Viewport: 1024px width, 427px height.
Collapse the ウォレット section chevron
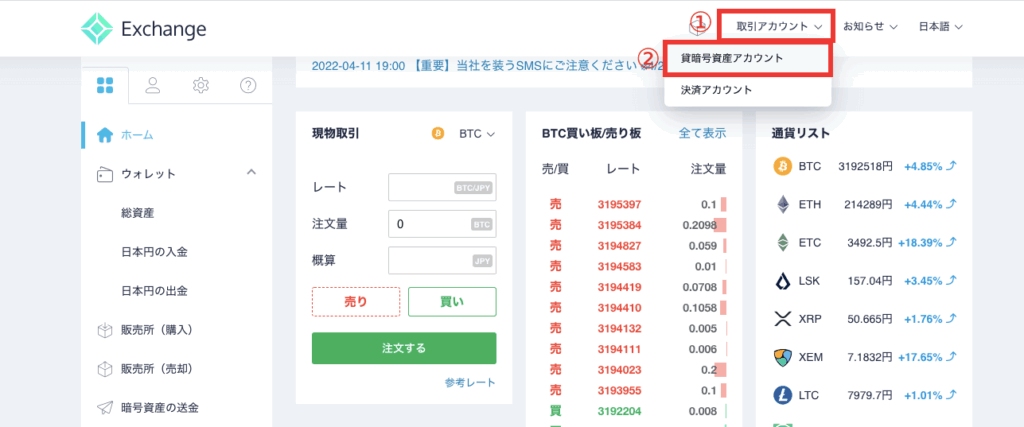point(251,173)
